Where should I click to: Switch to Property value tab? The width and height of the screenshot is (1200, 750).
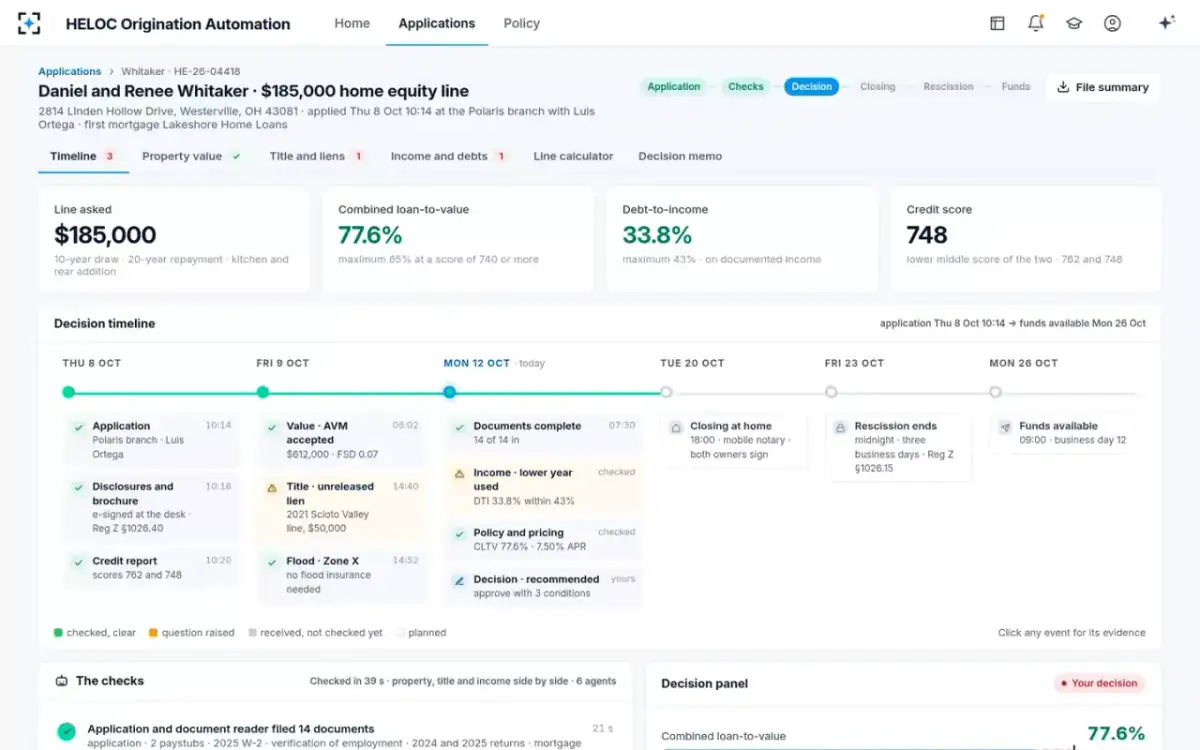click(192, 156)
